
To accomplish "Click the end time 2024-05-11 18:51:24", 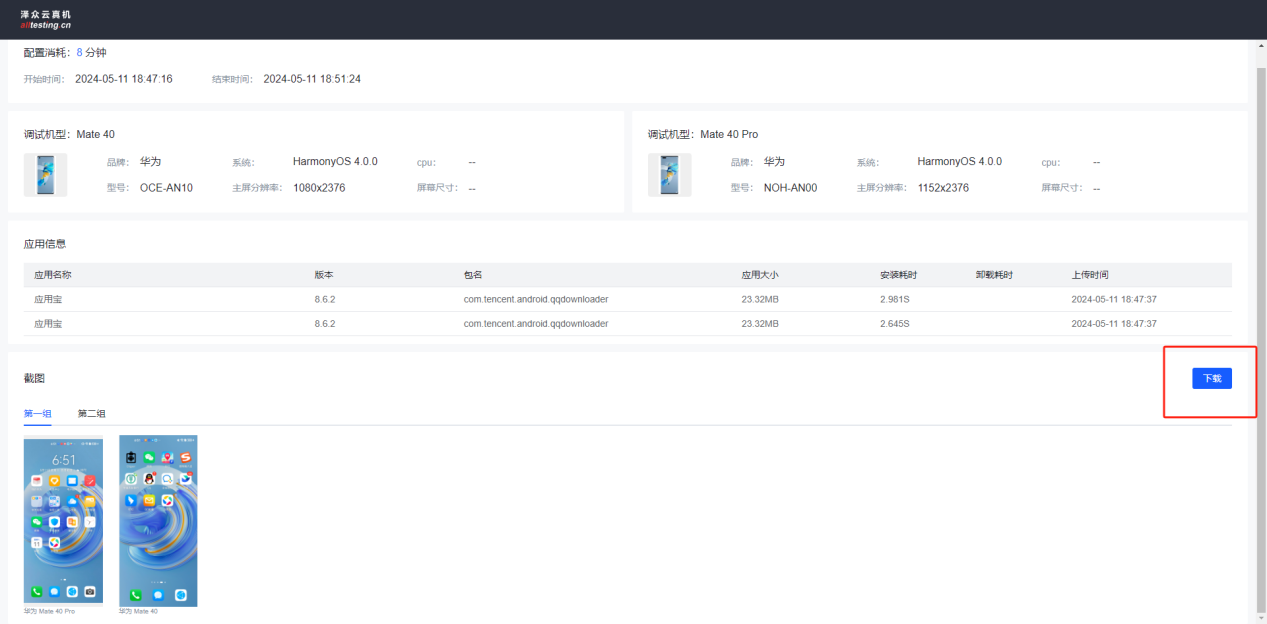I will coord(312,79).
